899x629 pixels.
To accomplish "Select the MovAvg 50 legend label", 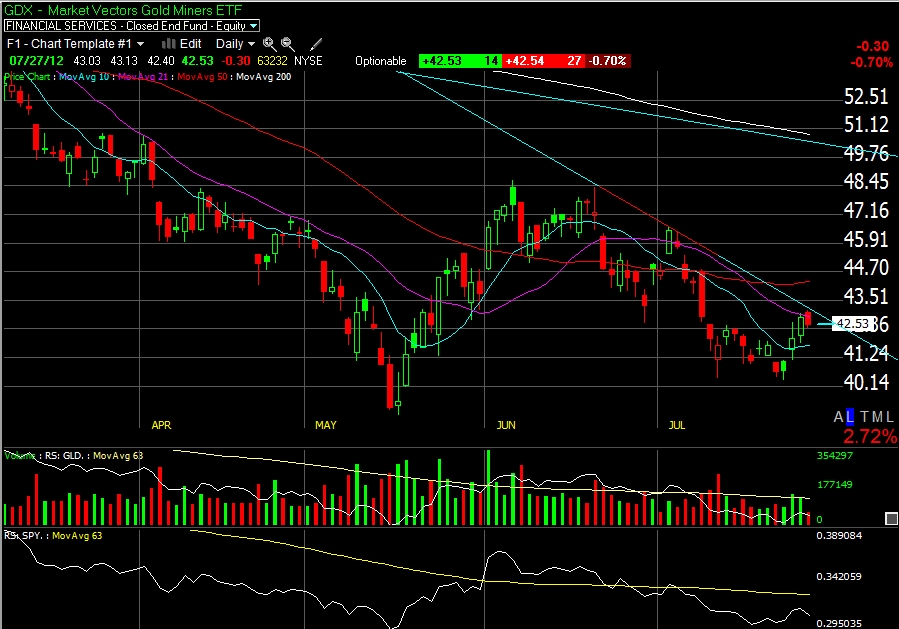I will (x=202, y=77).
